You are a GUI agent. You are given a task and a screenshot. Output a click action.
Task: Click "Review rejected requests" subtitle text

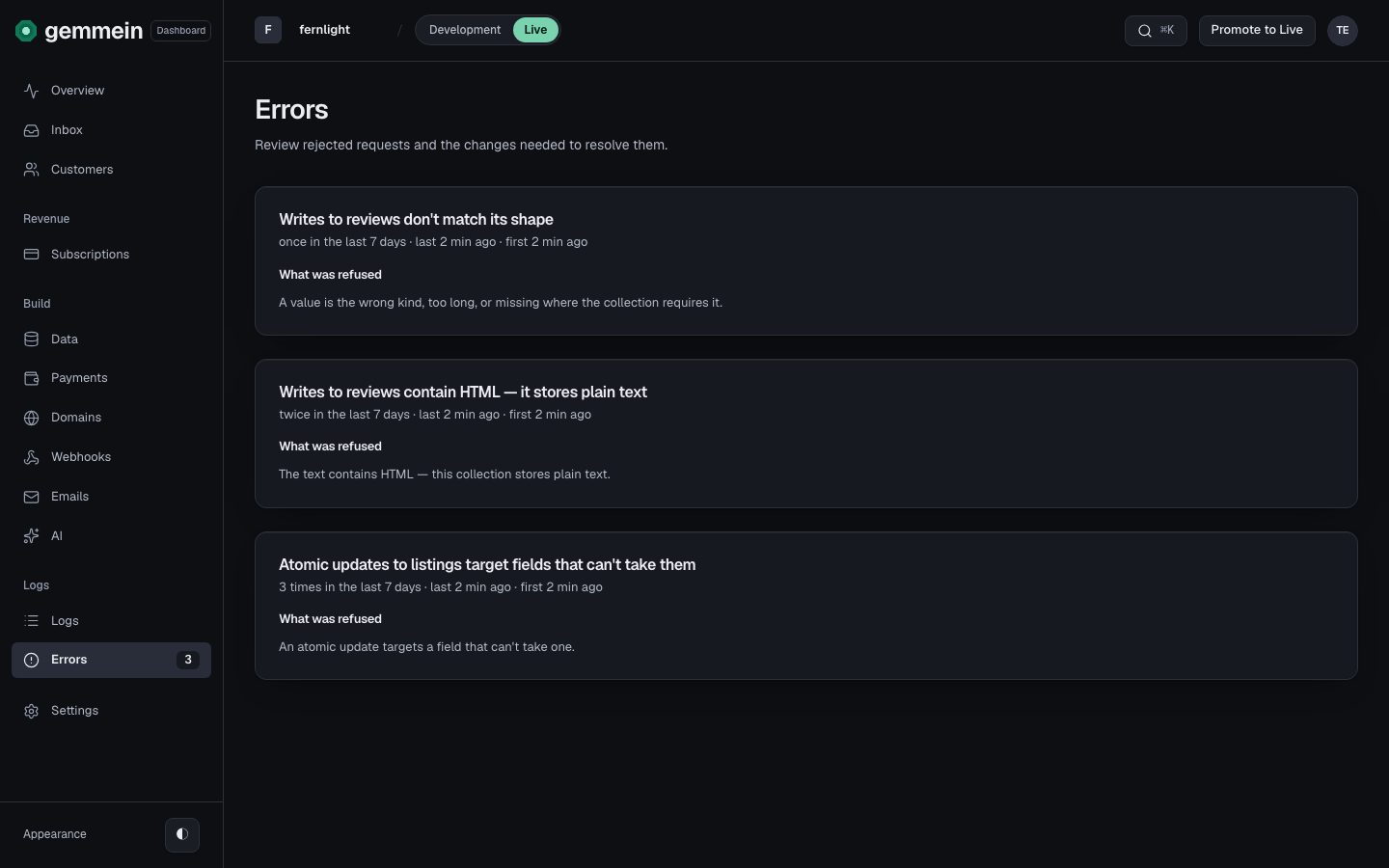[x=461, y=146]
